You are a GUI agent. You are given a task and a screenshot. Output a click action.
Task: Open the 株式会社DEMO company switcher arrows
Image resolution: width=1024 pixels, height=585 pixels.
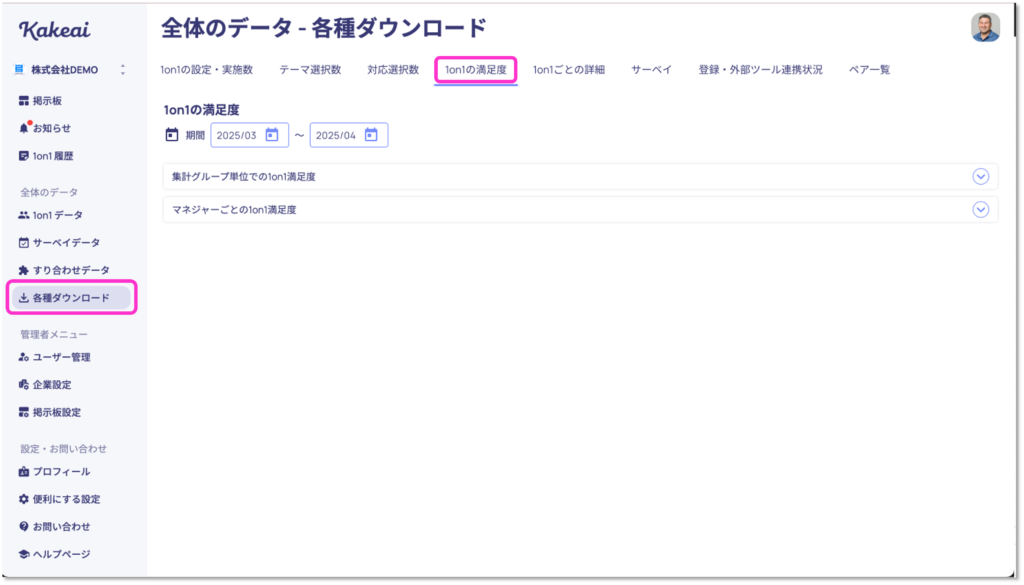pyautogui.click(x=123, y=70)
